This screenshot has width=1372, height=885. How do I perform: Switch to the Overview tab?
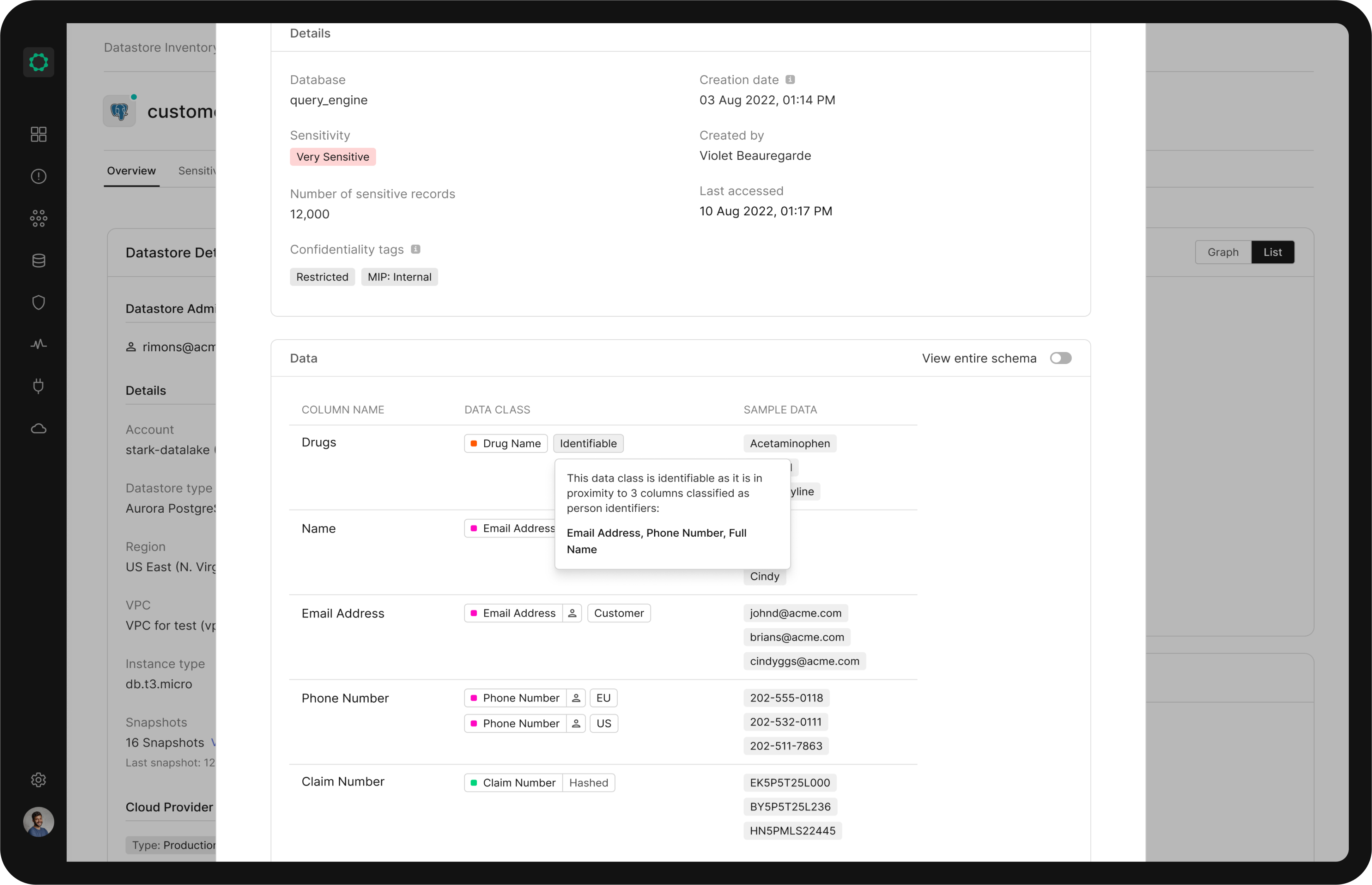coord(131,171)
